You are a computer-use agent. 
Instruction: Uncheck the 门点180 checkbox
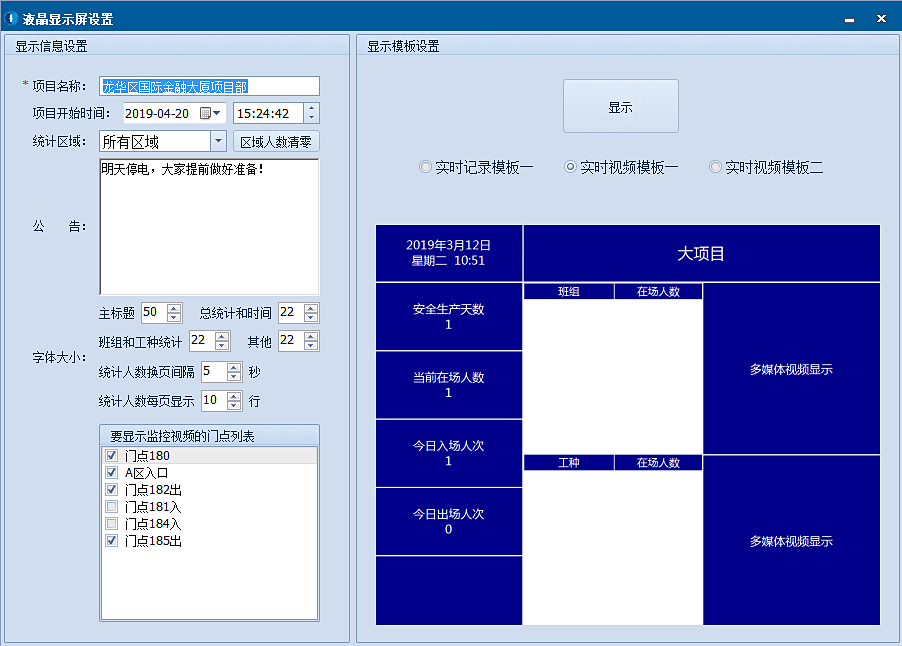(x=111, y=456)
